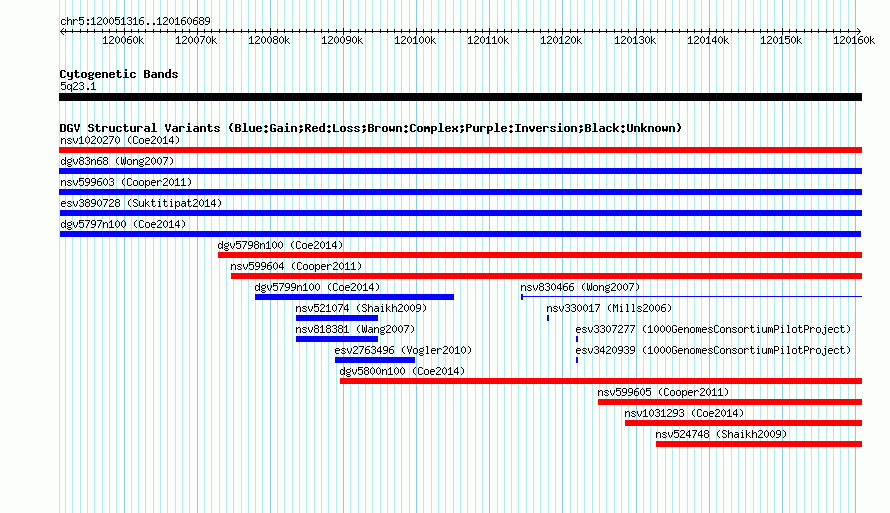Click the blue nsv818381 gain bar
Screen dimensions: 890x513
click(337, 339)
